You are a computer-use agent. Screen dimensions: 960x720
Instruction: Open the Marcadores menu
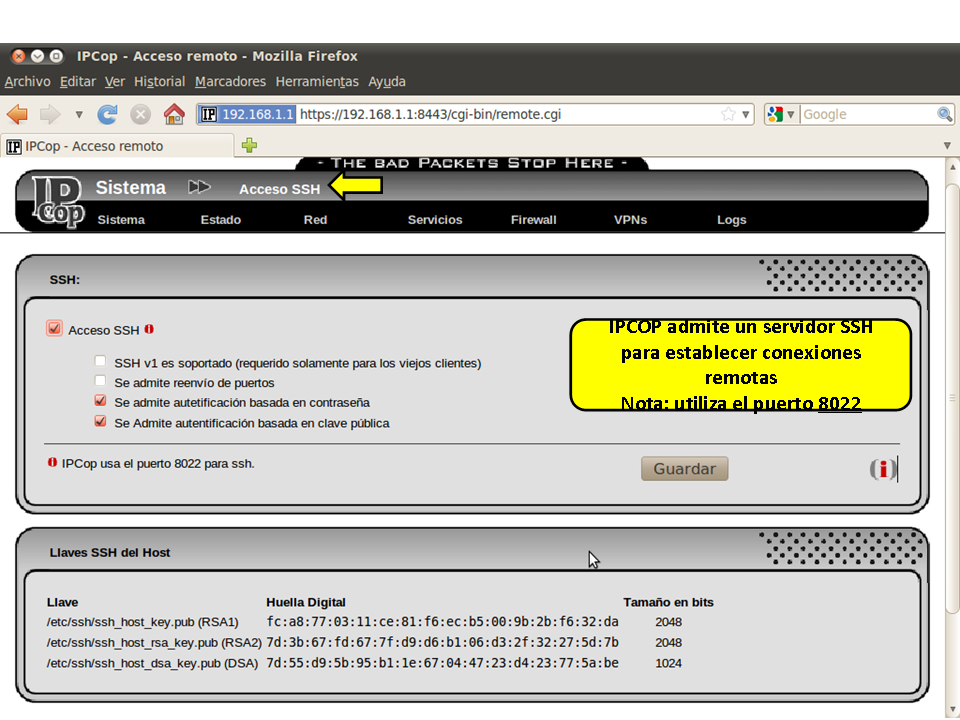coord(230,82)
